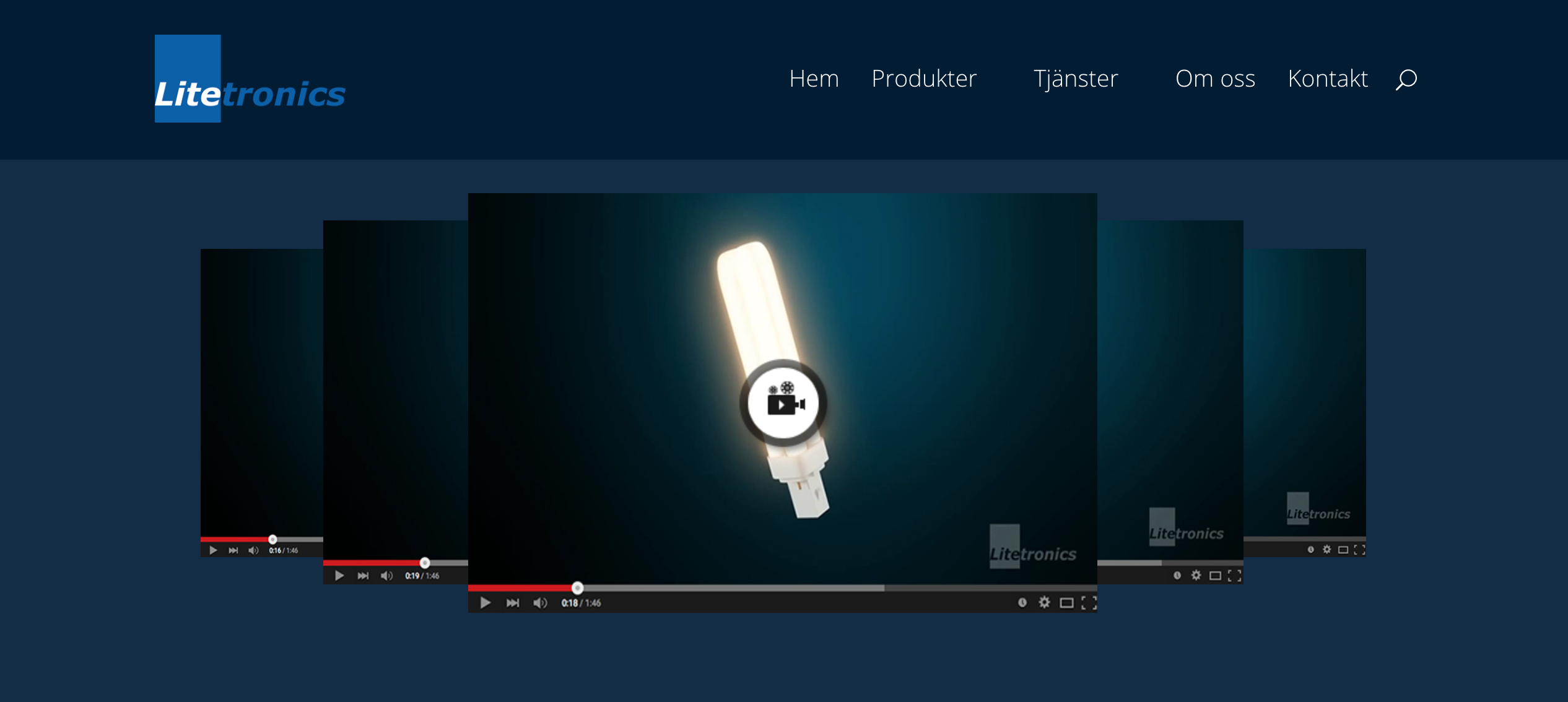The height and width of the screenshot is (702, 1568).
Task: Skip next on the 0:19 video
Action: pyautogui.click(x=363, y=576)
